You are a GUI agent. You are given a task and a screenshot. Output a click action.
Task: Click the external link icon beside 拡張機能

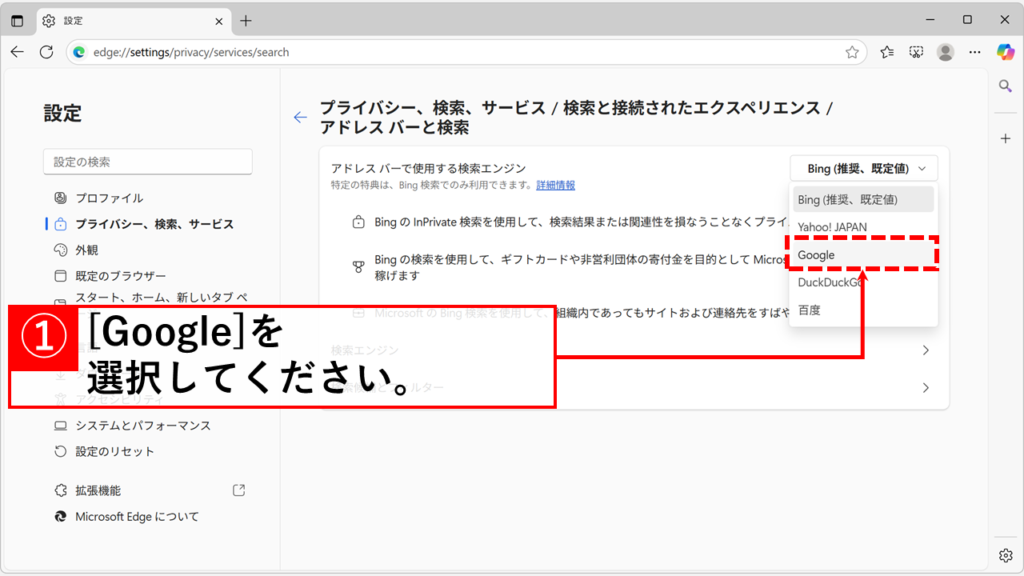click(239, 490)
